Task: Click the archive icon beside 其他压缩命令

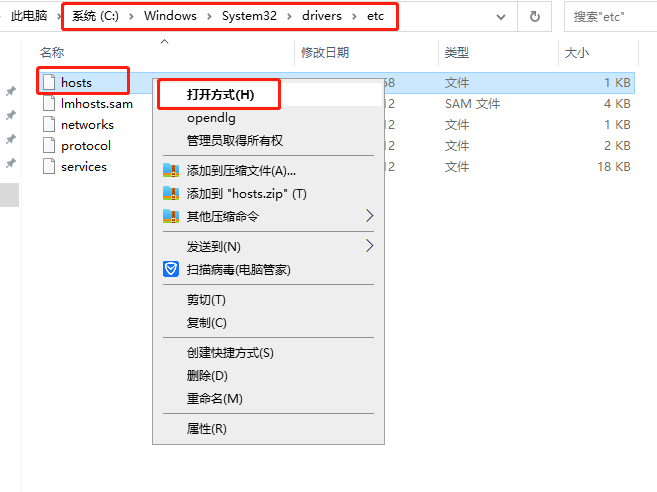Action: (x=171, y=216)
